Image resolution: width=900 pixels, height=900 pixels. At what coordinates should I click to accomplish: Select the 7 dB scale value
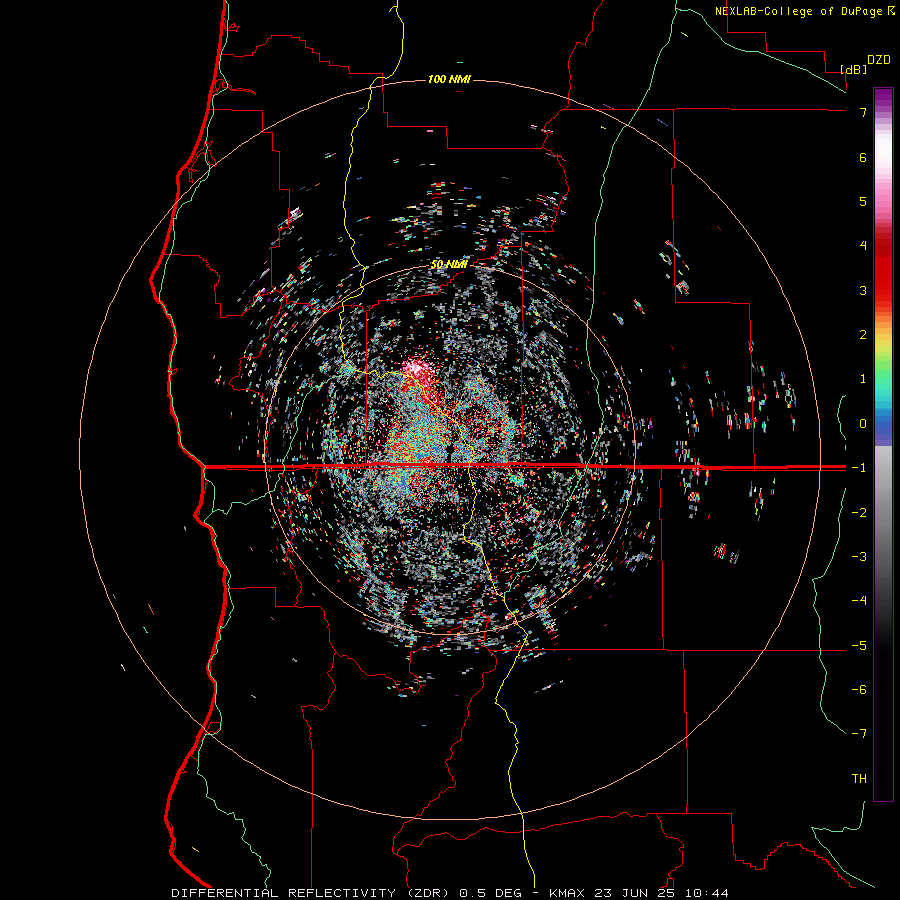click(x=863, y=112)
